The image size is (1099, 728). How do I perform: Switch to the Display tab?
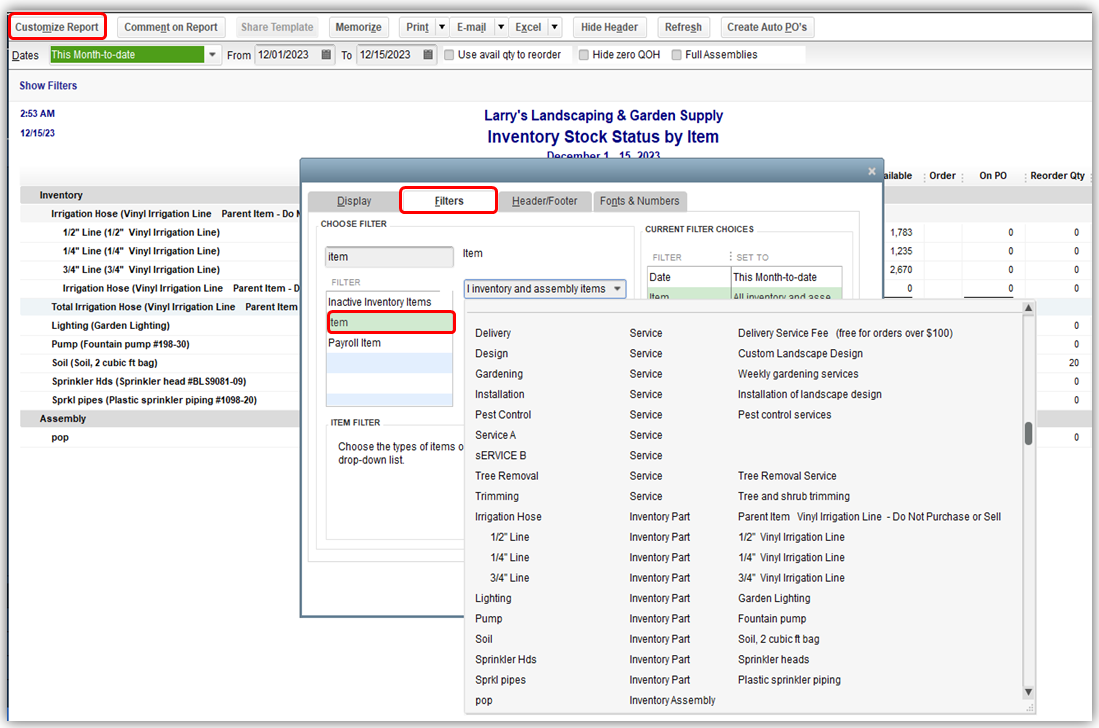tap(354, 201)
